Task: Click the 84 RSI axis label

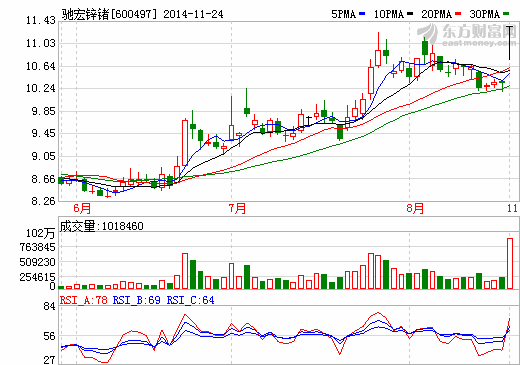Action: pyautogui.click(x=49, y=306)
